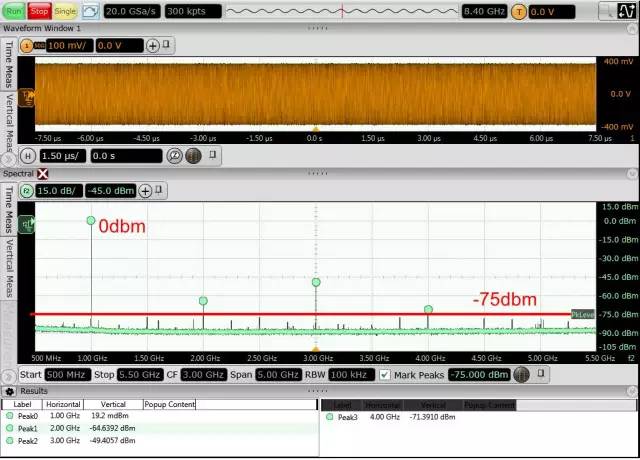Select the peak marker at 3.00 GHz
The width and height of the screenshot is (640, 460).
(316, 282)
